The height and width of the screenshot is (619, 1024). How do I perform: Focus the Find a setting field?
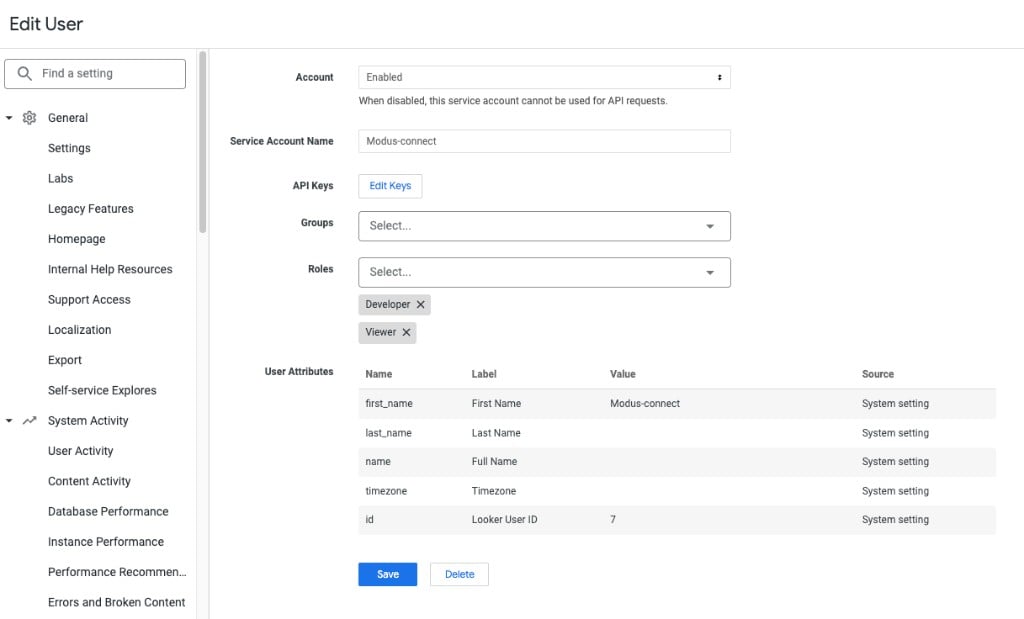point(95,74)
